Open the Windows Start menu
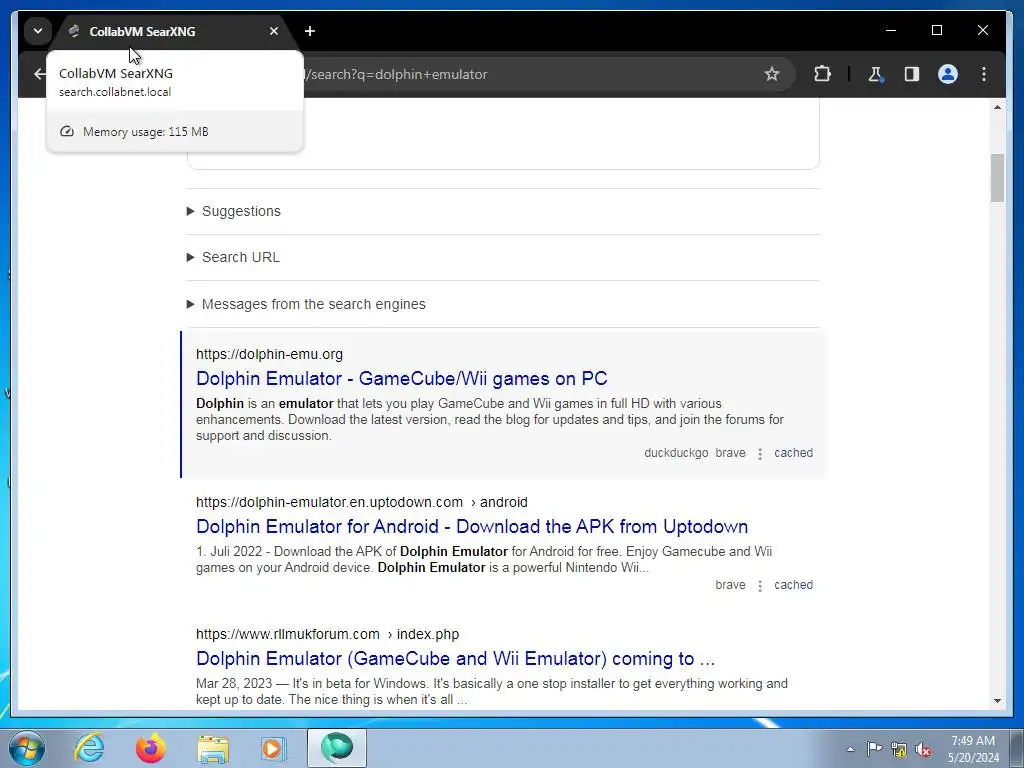This screenshot has height=768, width=1024. [x=27, y=748]
